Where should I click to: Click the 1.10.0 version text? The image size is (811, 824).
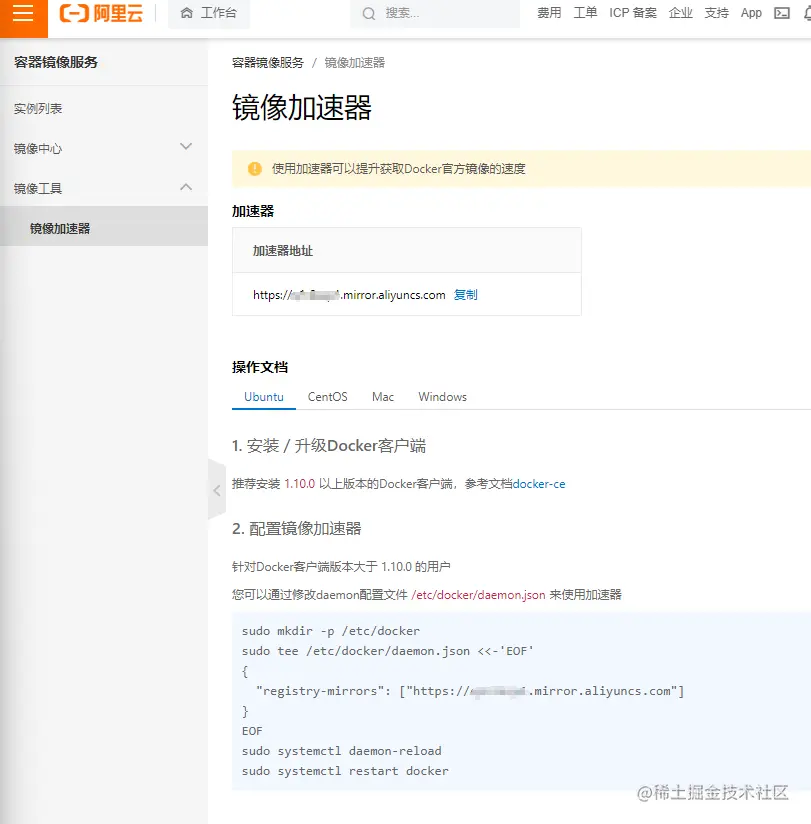(x=300, y=484)
